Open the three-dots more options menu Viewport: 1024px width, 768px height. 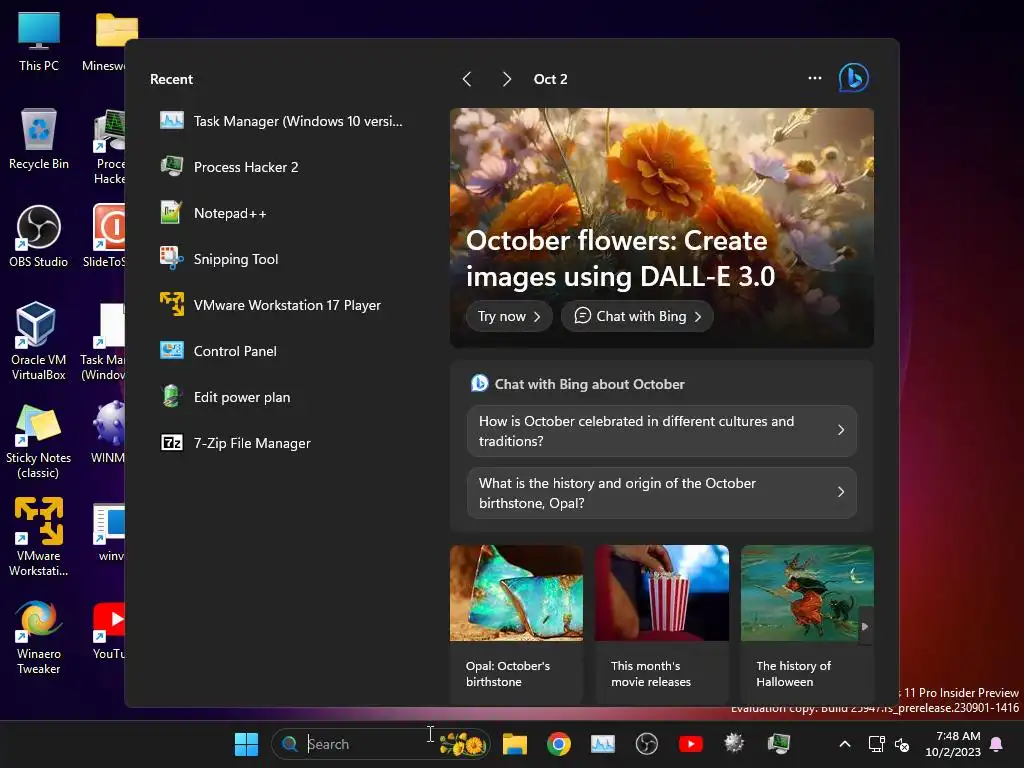[814, 78]
